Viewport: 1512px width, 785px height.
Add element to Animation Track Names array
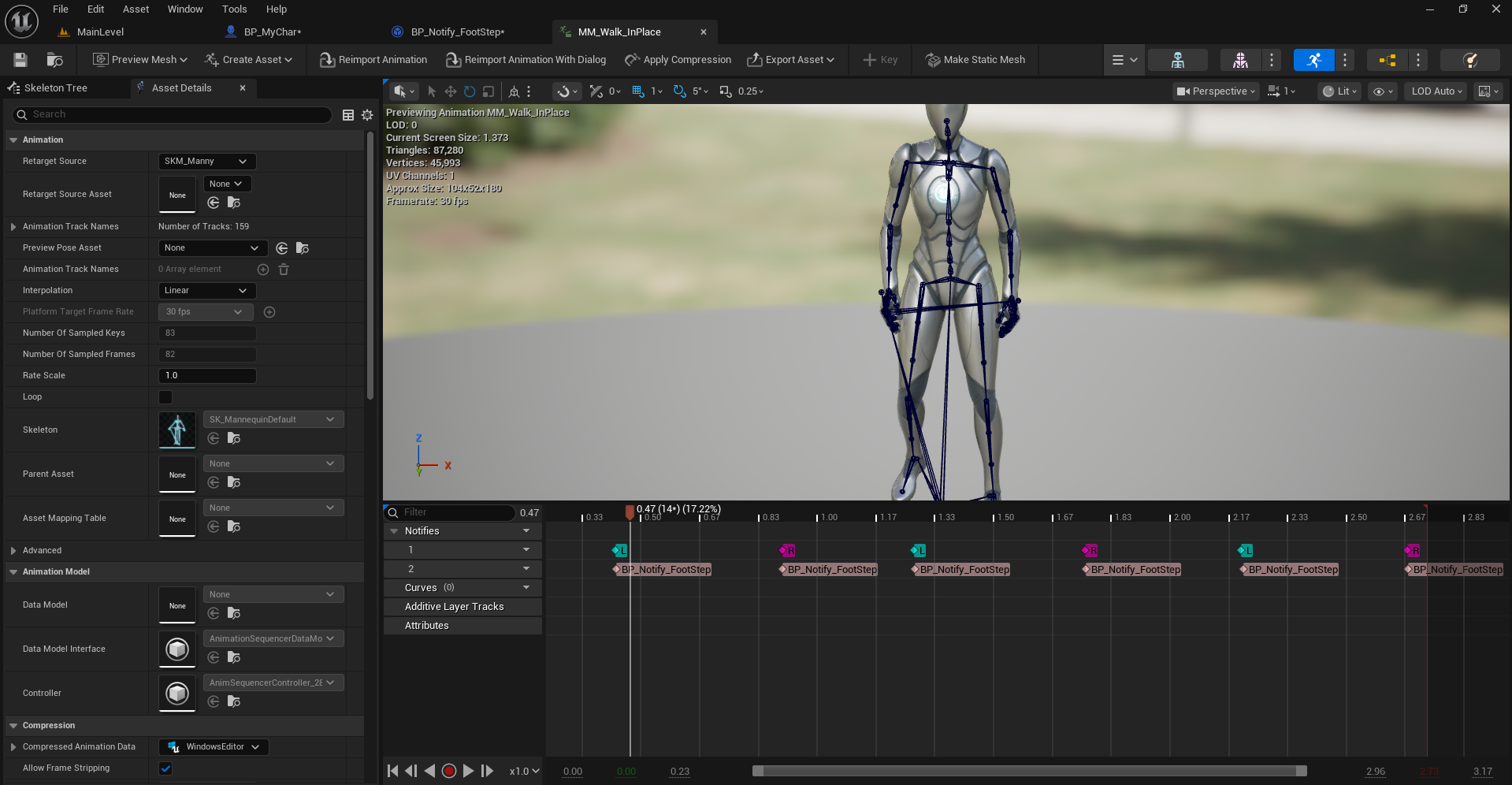click(x=263, y=270)
